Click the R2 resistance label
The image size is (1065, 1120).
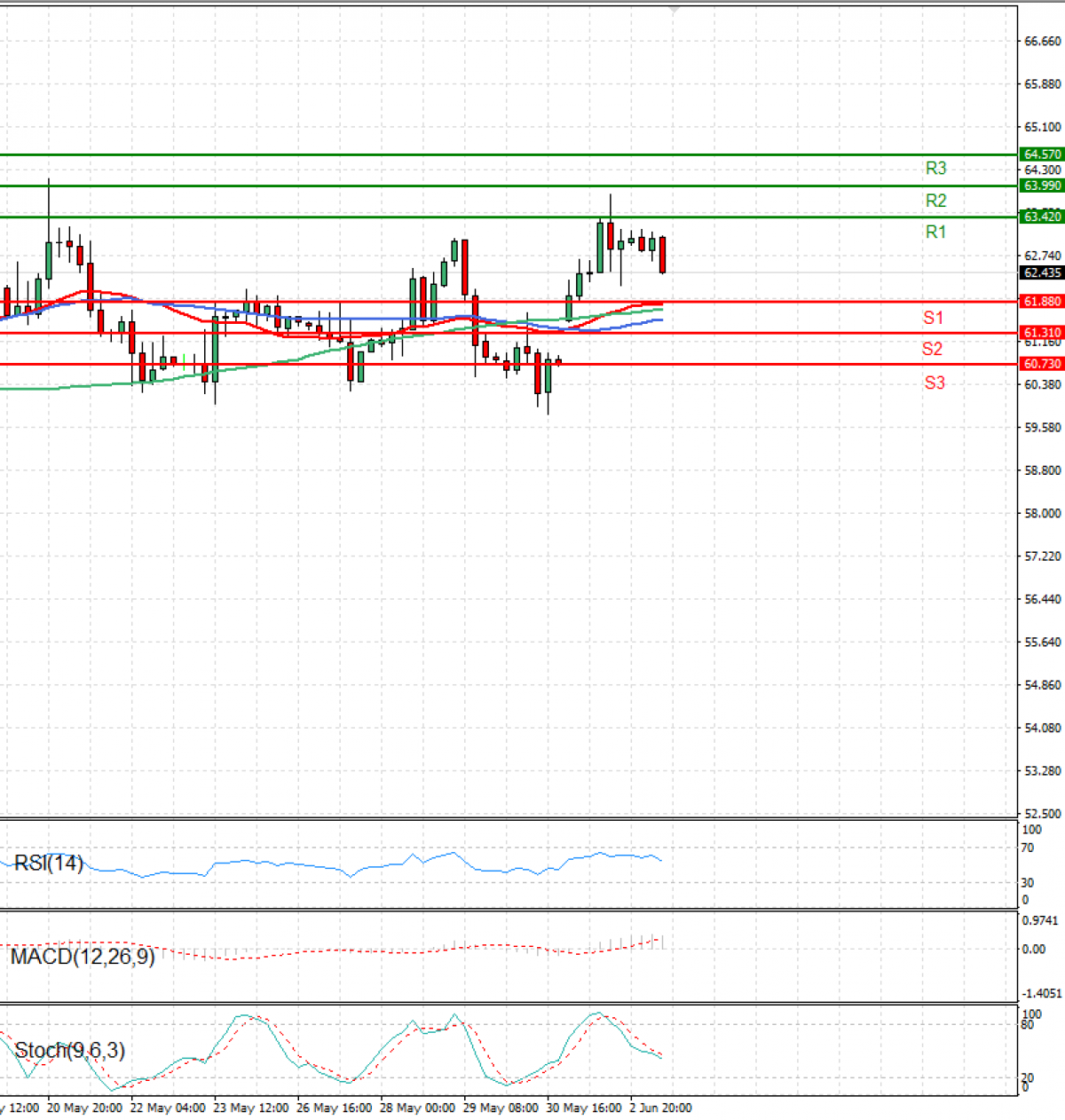(x=936, y=200)
